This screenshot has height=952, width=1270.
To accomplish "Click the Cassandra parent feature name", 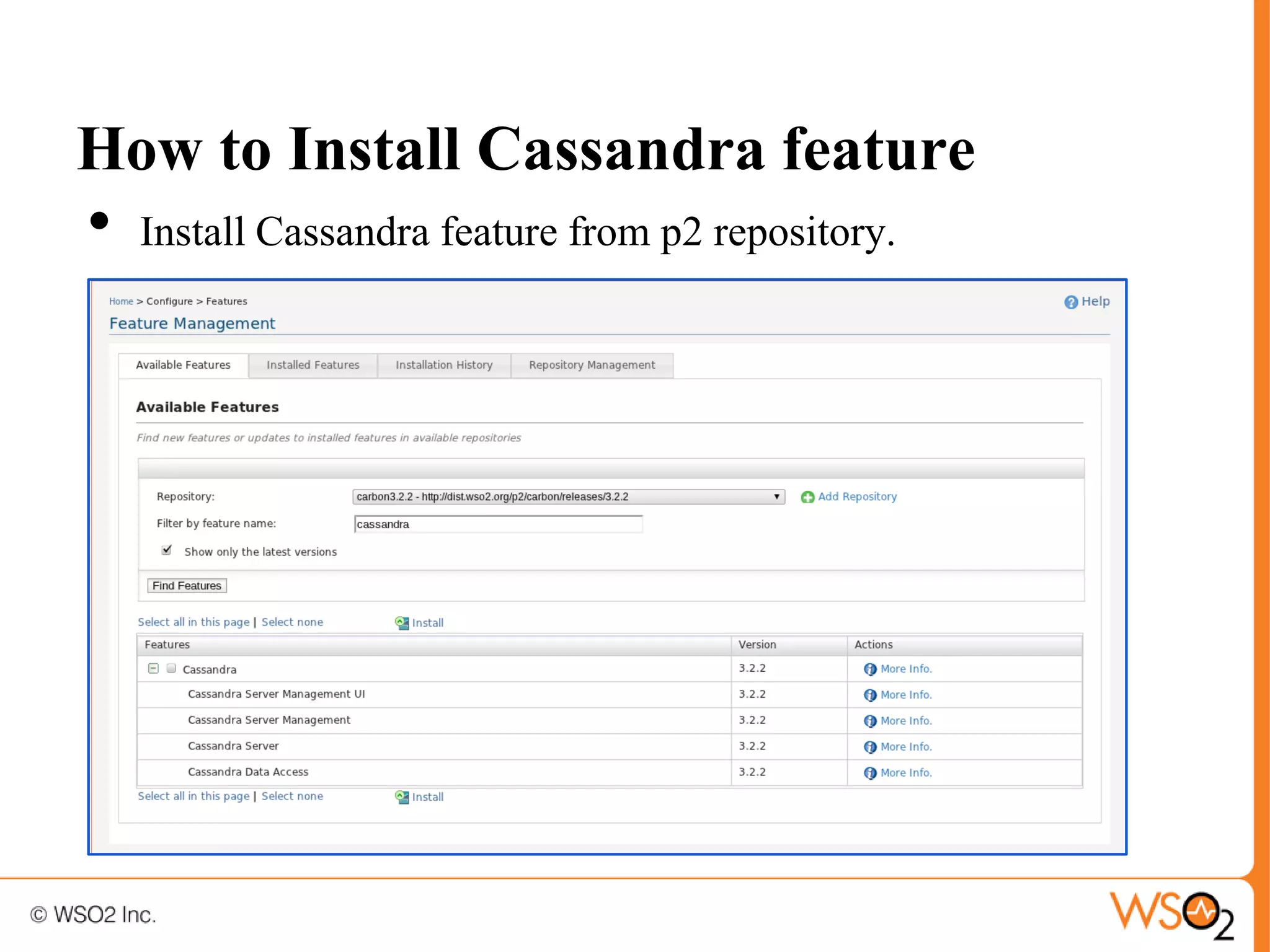I will pos(209,669).
